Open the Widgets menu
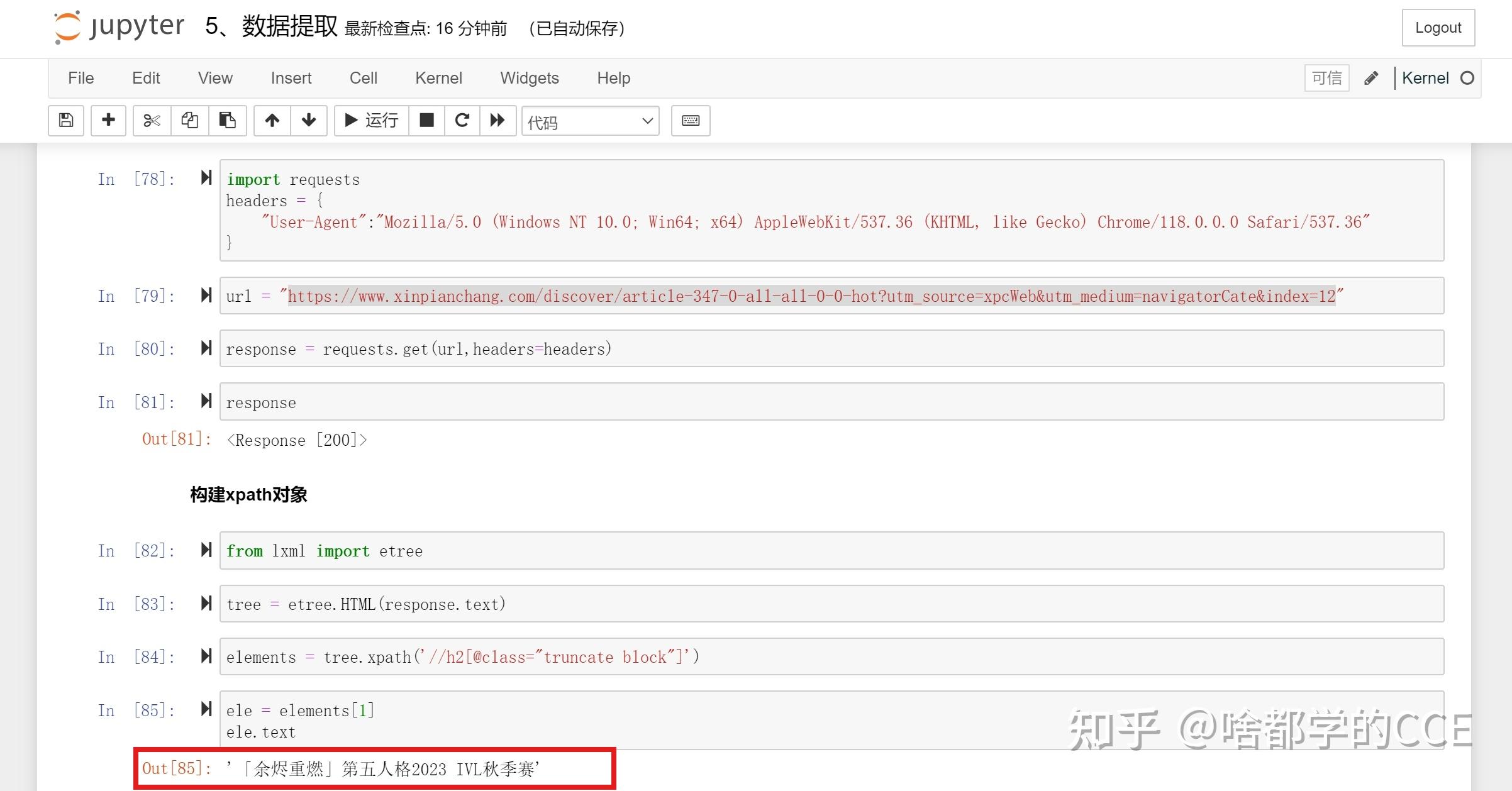The image size is (1512, 791). (x=530, y=78)
